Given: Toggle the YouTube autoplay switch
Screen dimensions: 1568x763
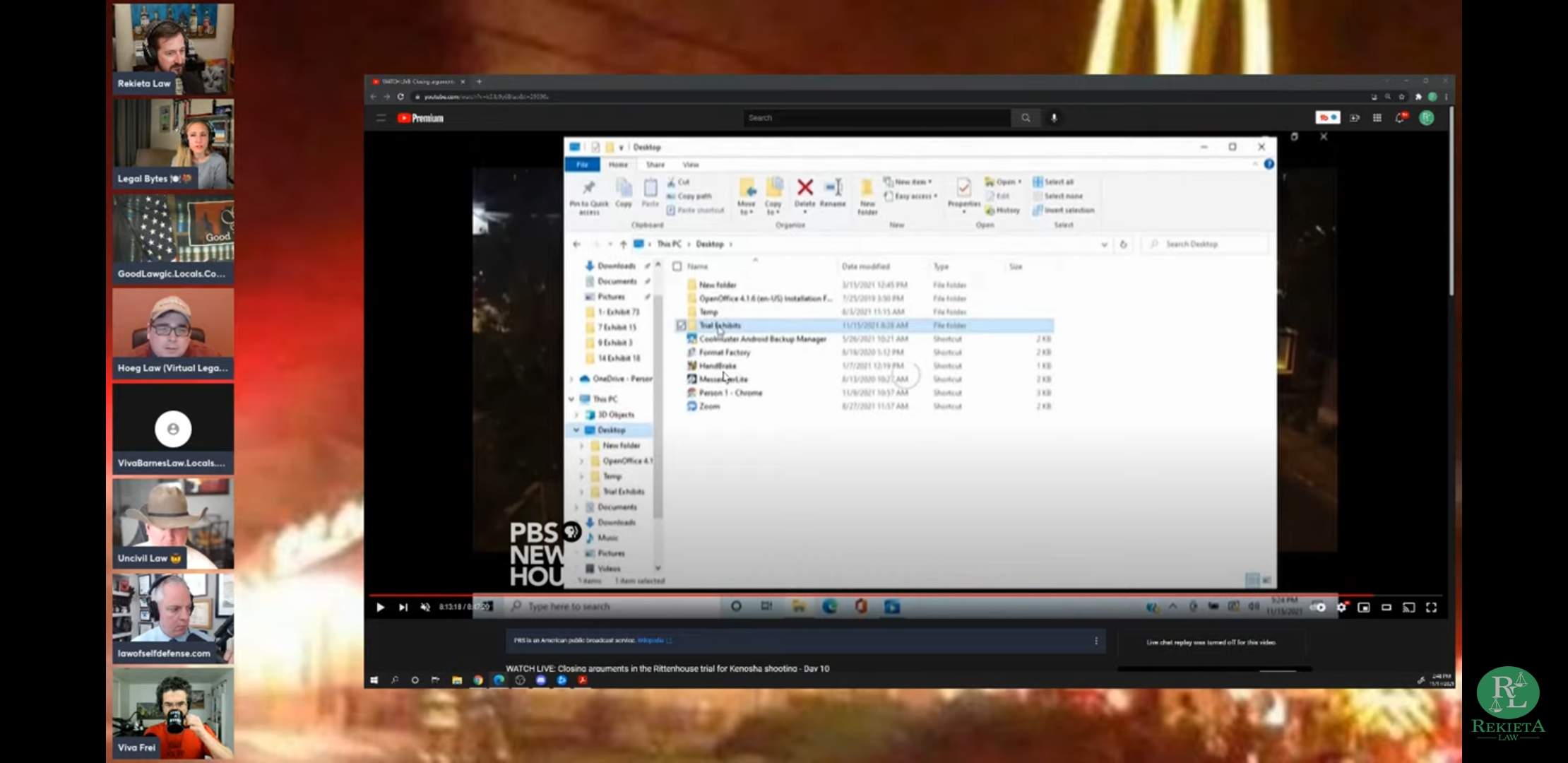Looking at the screenshot, I should pyautogui.click(x=1318, y=607).
